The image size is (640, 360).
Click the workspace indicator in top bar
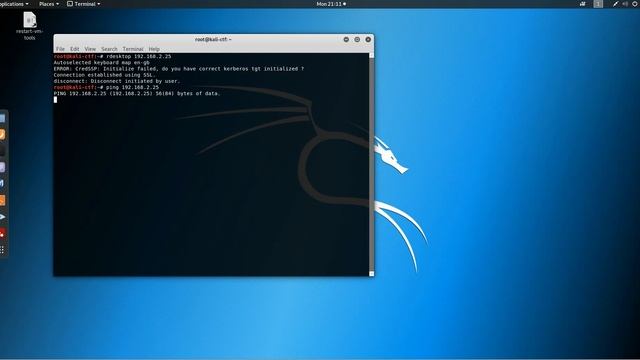coord(598,4)
